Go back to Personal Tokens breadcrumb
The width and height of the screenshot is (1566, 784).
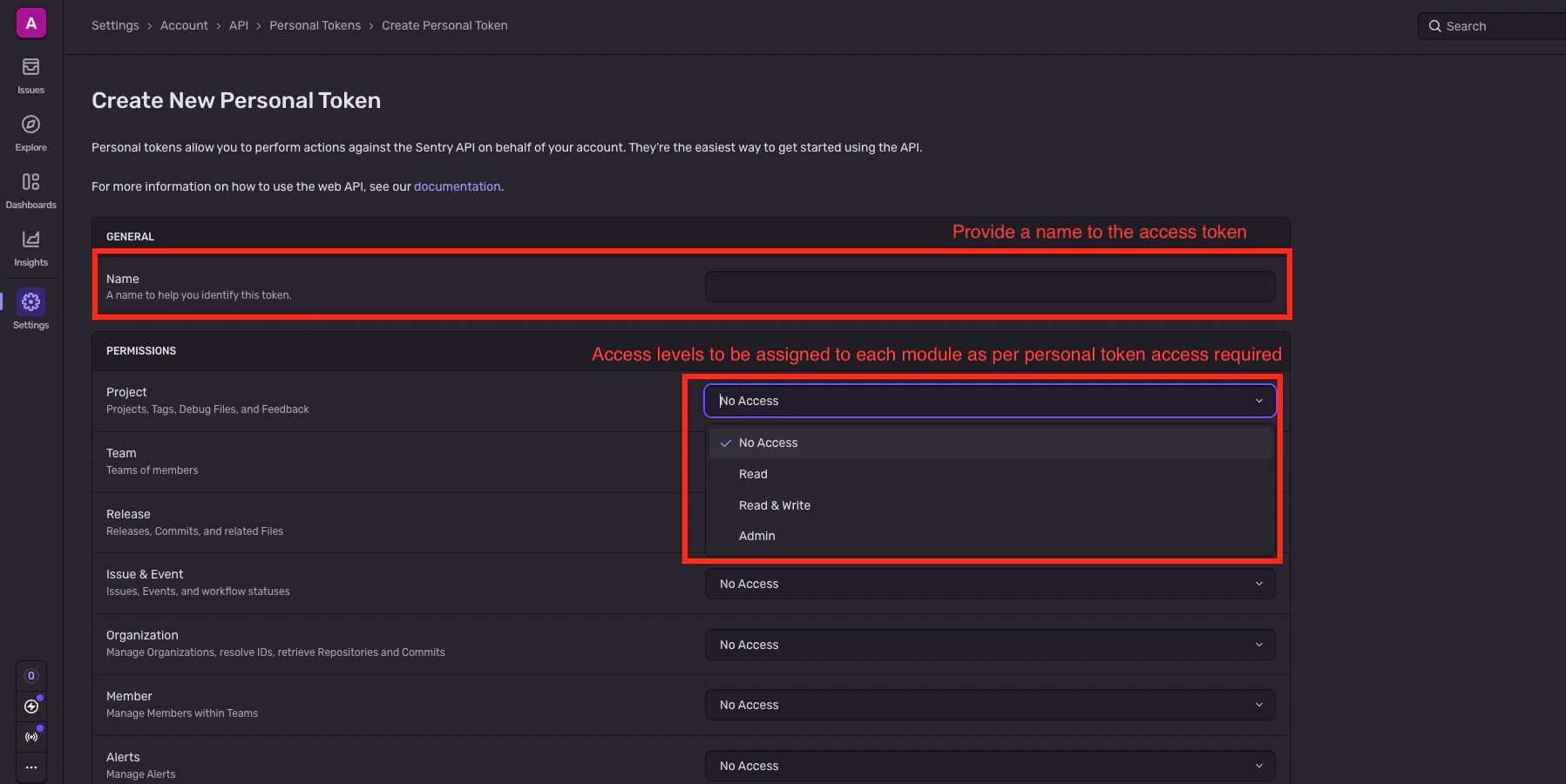click(315, 25)
